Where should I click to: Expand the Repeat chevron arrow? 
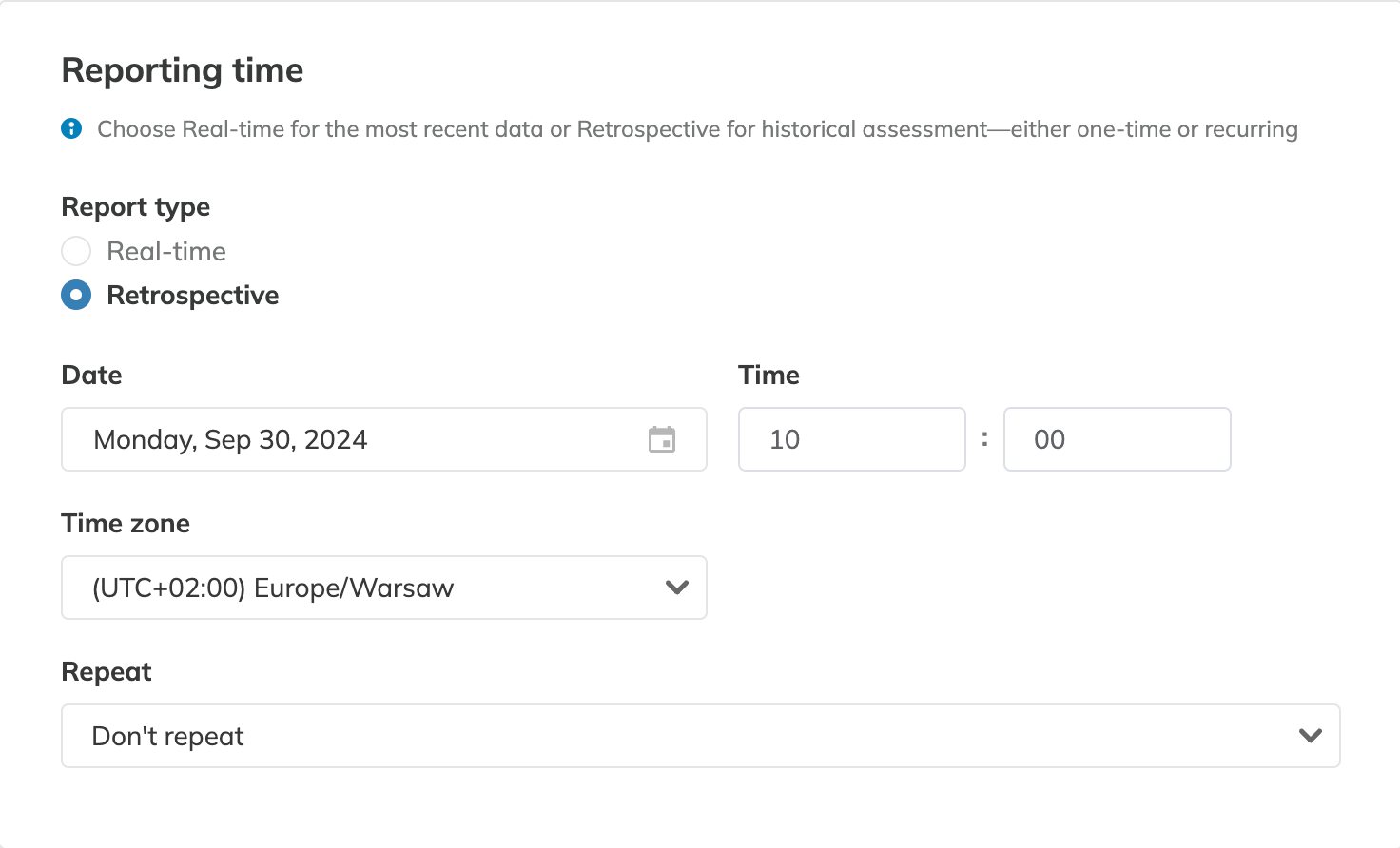(x=1311, y=736)
